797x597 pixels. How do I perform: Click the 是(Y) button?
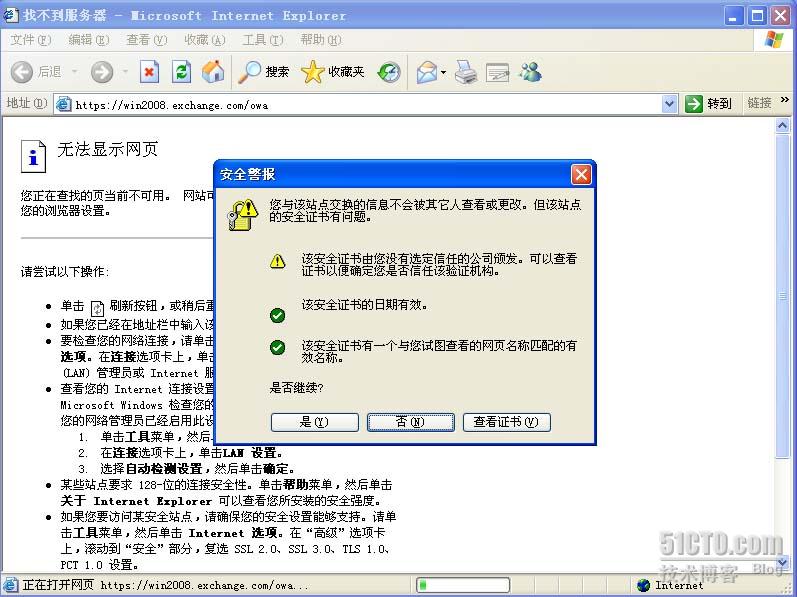point(315,422)
